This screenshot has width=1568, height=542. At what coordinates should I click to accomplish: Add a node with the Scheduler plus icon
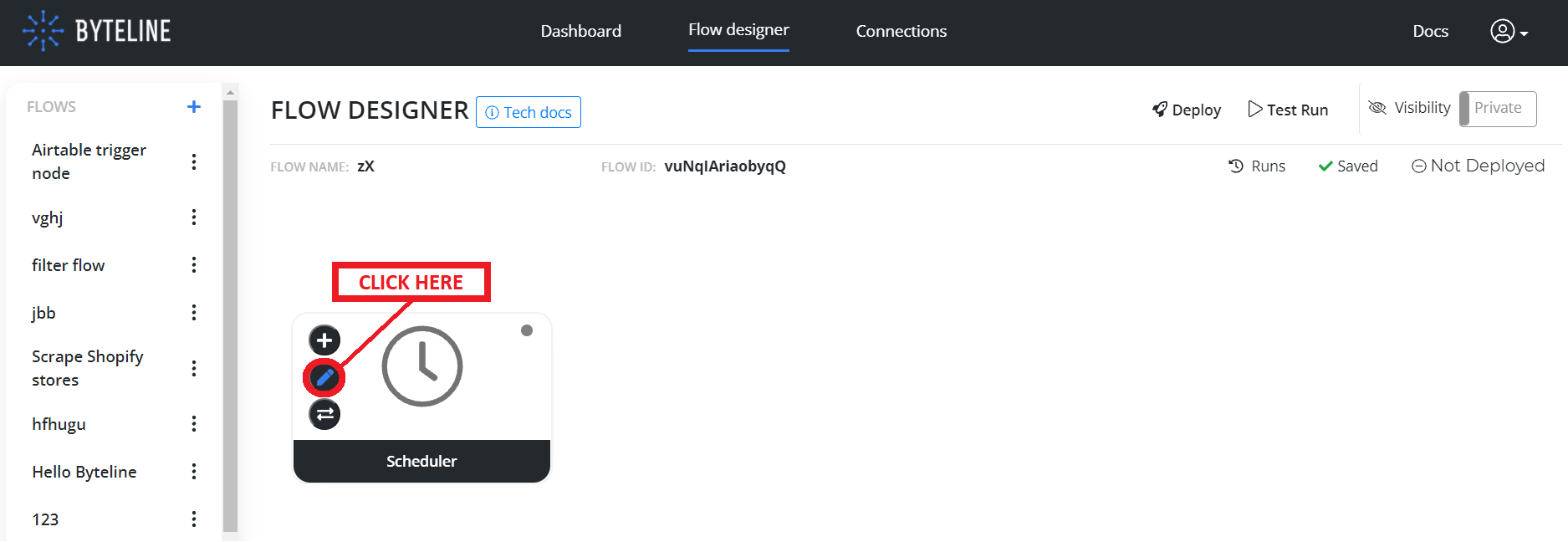(324, 340)
